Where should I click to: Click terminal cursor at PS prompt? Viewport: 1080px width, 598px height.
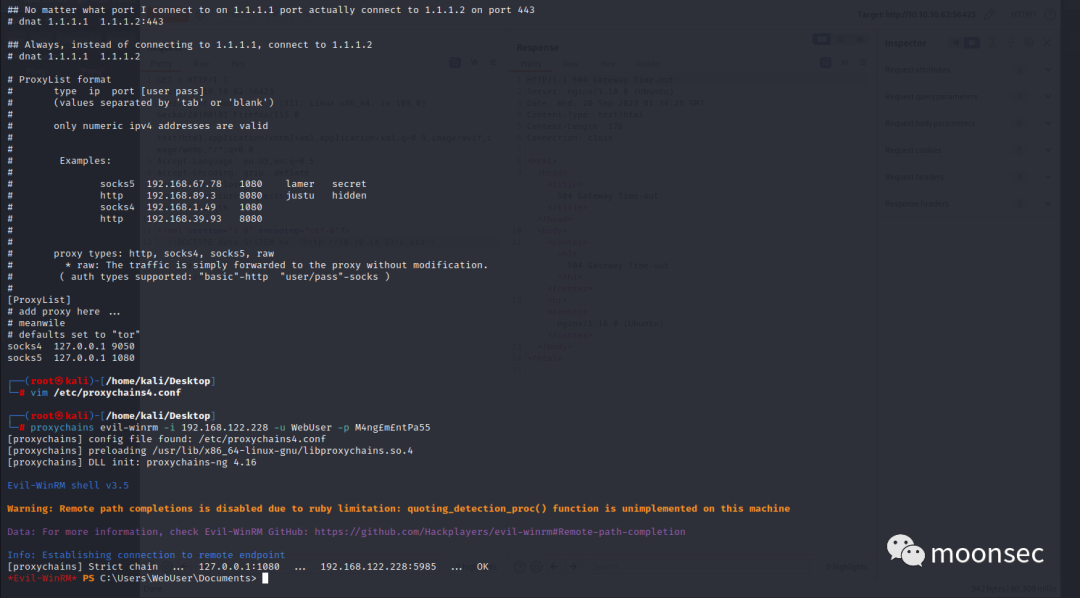pyautogui.click(x=265, y=578)
